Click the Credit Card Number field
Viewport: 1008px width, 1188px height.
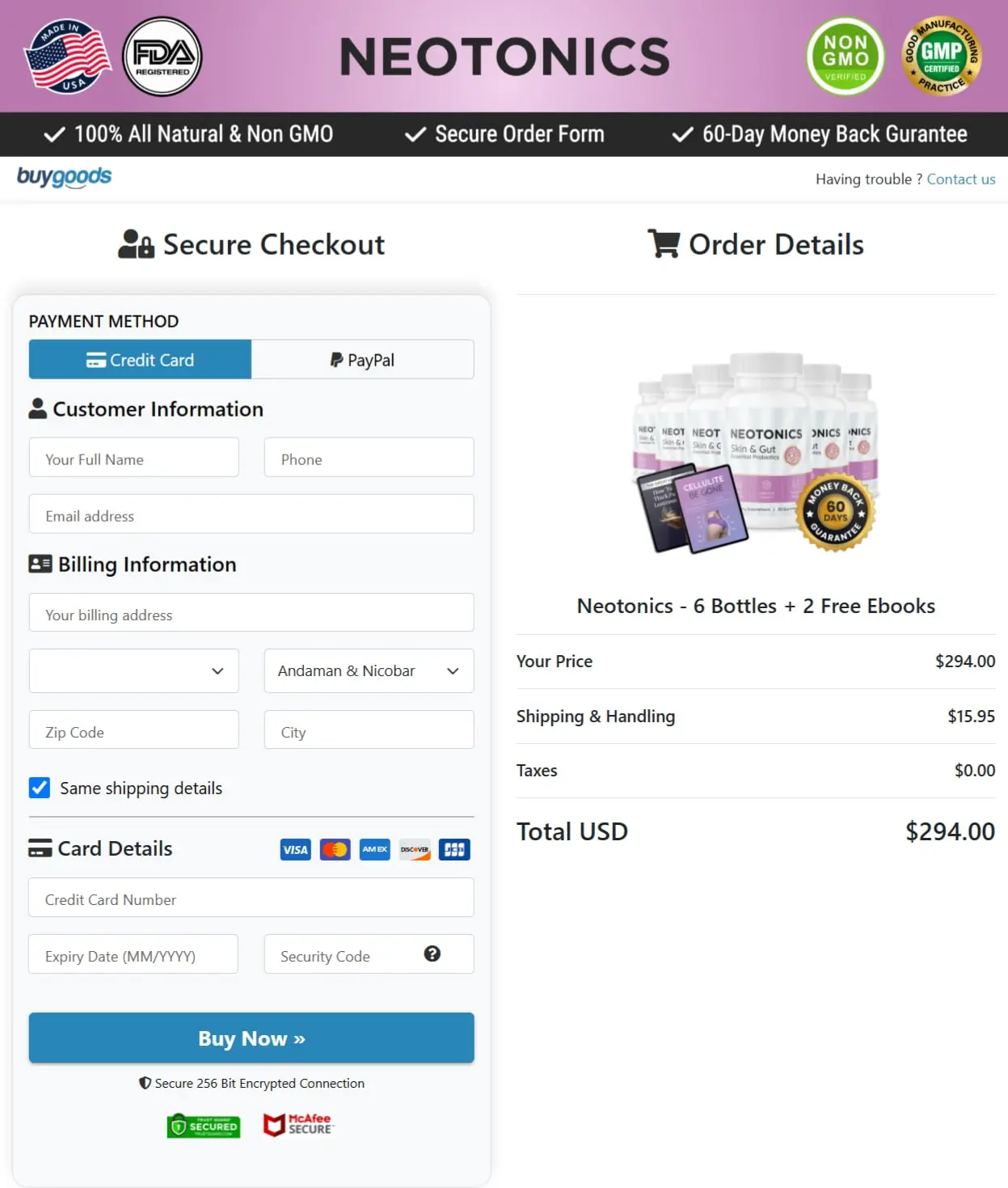(251, 898)
